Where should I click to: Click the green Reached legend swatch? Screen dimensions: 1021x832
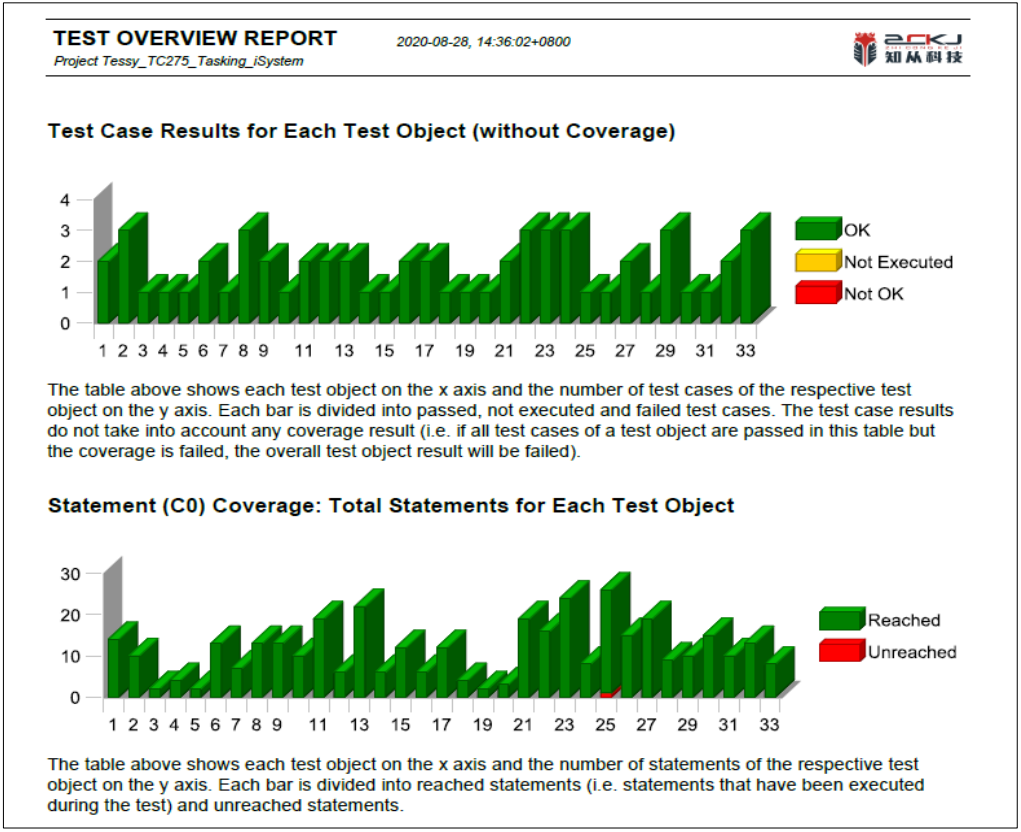(x=841, y=620)
